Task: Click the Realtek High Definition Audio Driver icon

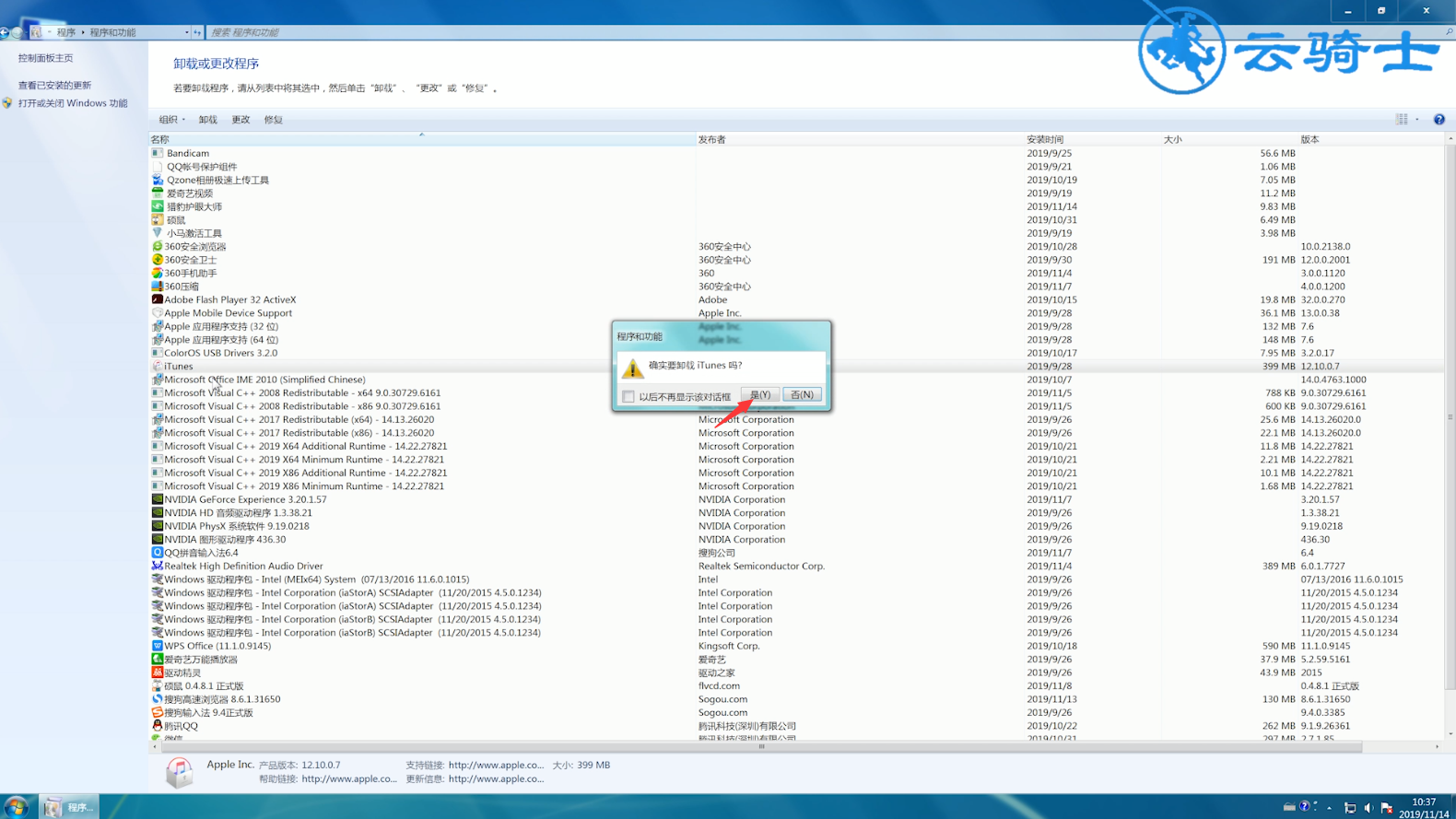Action: [x=158, y=566]
